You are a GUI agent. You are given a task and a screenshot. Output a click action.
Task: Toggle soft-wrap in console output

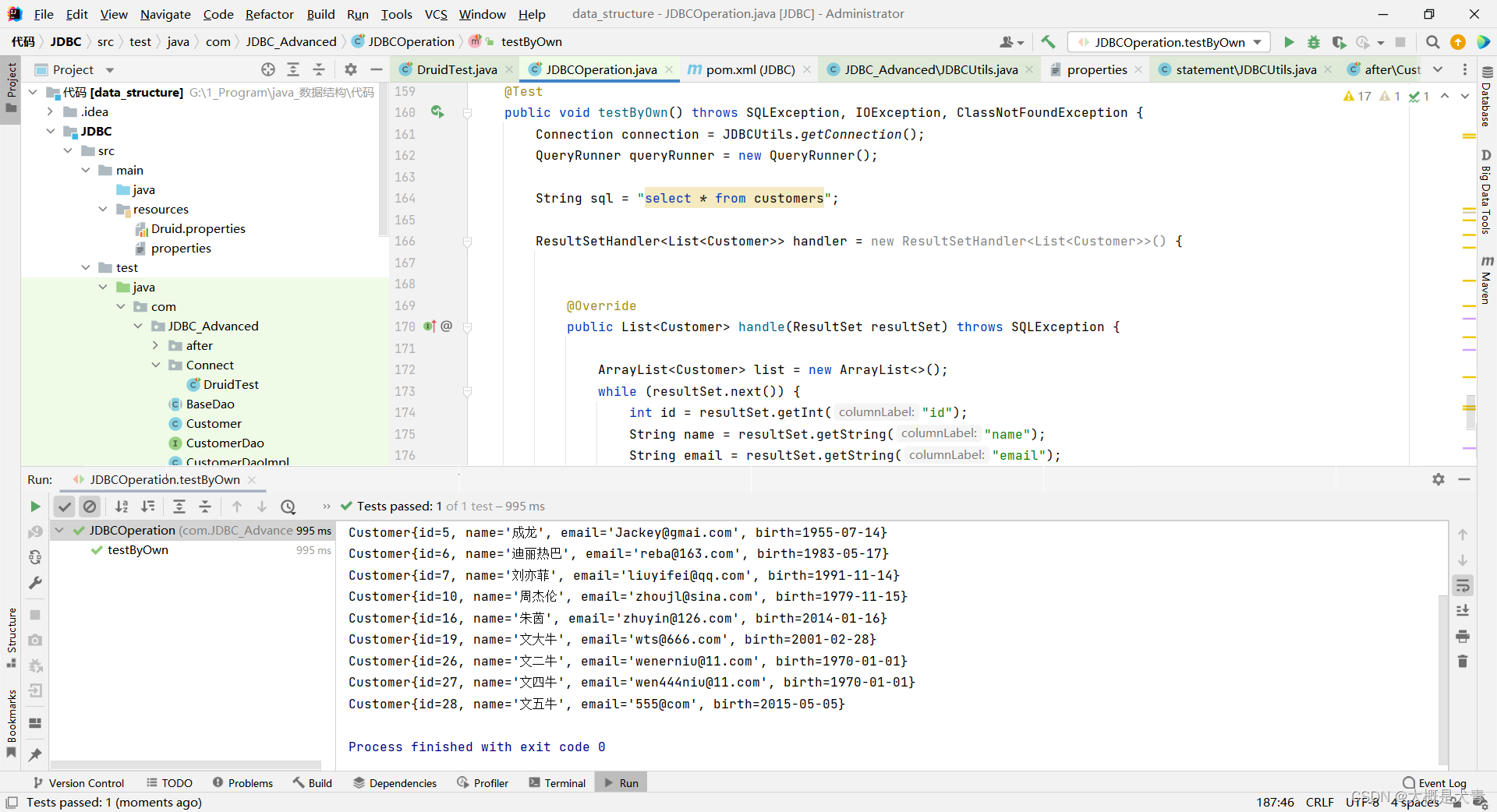coord(1463,586)
